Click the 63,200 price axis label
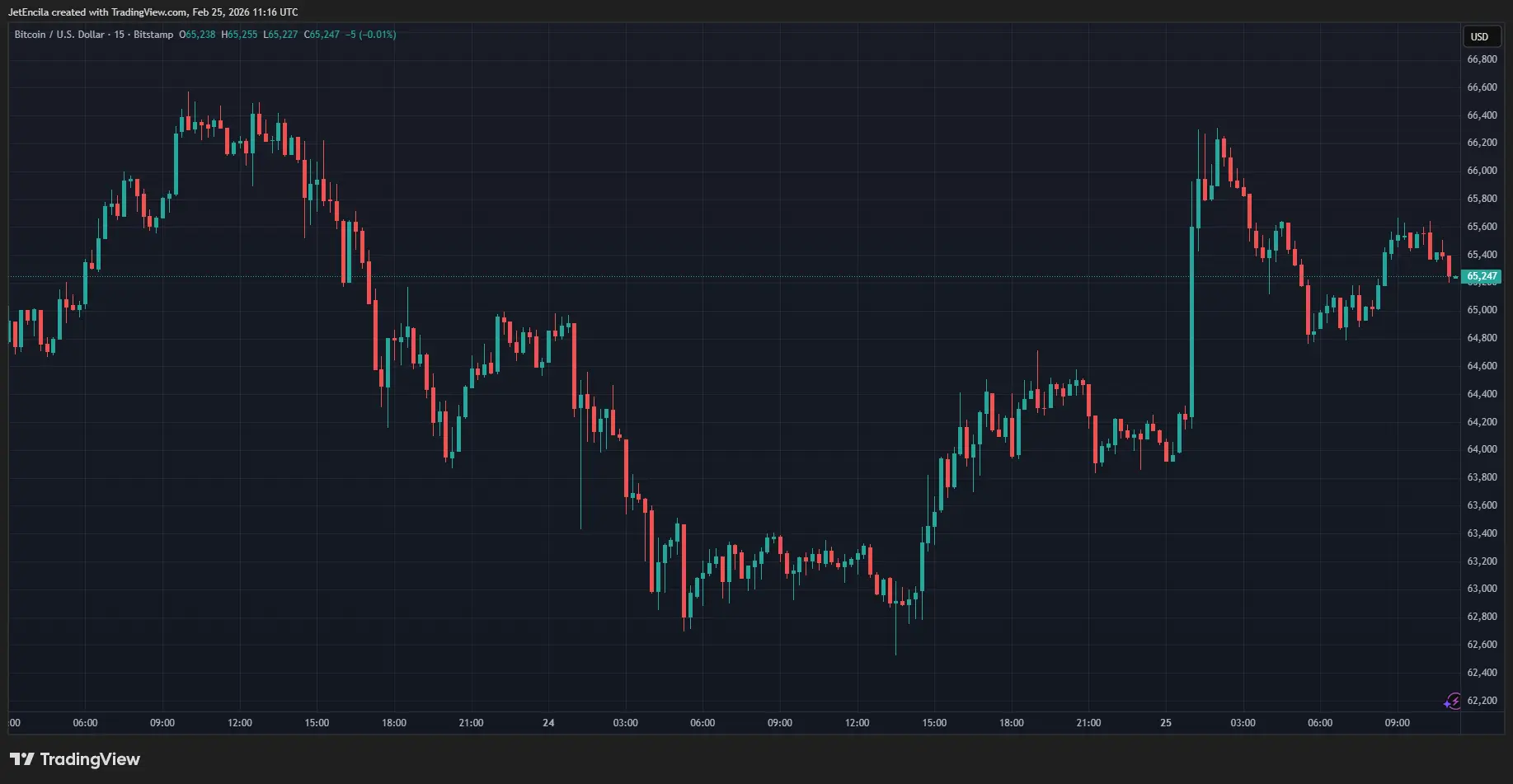This screenshot has width=1513, height=784. point(1482,561)
